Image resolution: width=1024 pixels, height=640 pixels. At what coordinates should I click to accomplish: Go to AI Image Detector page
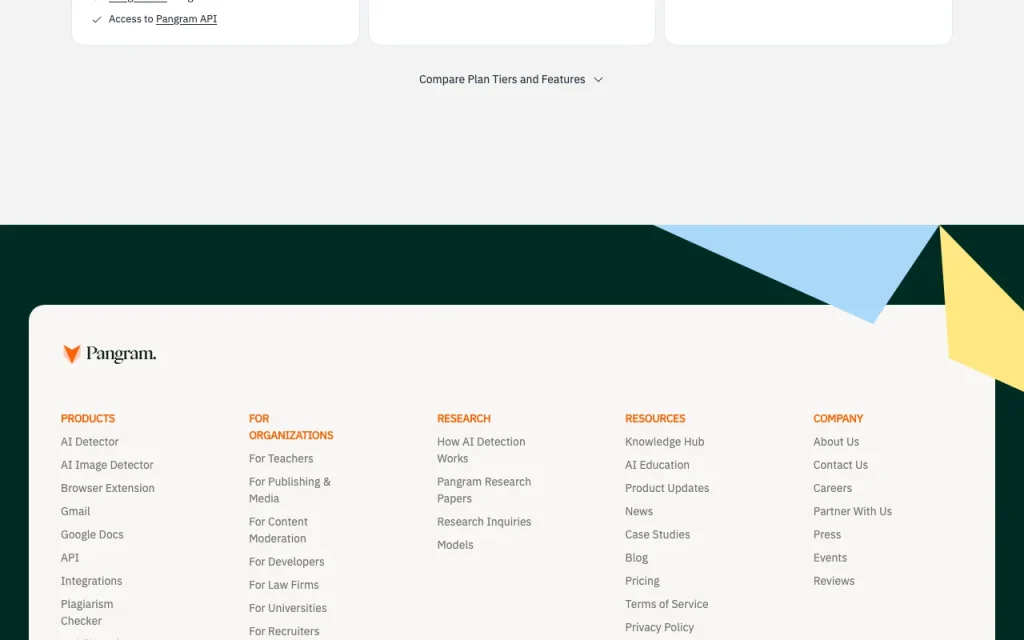tap(107, 465)
